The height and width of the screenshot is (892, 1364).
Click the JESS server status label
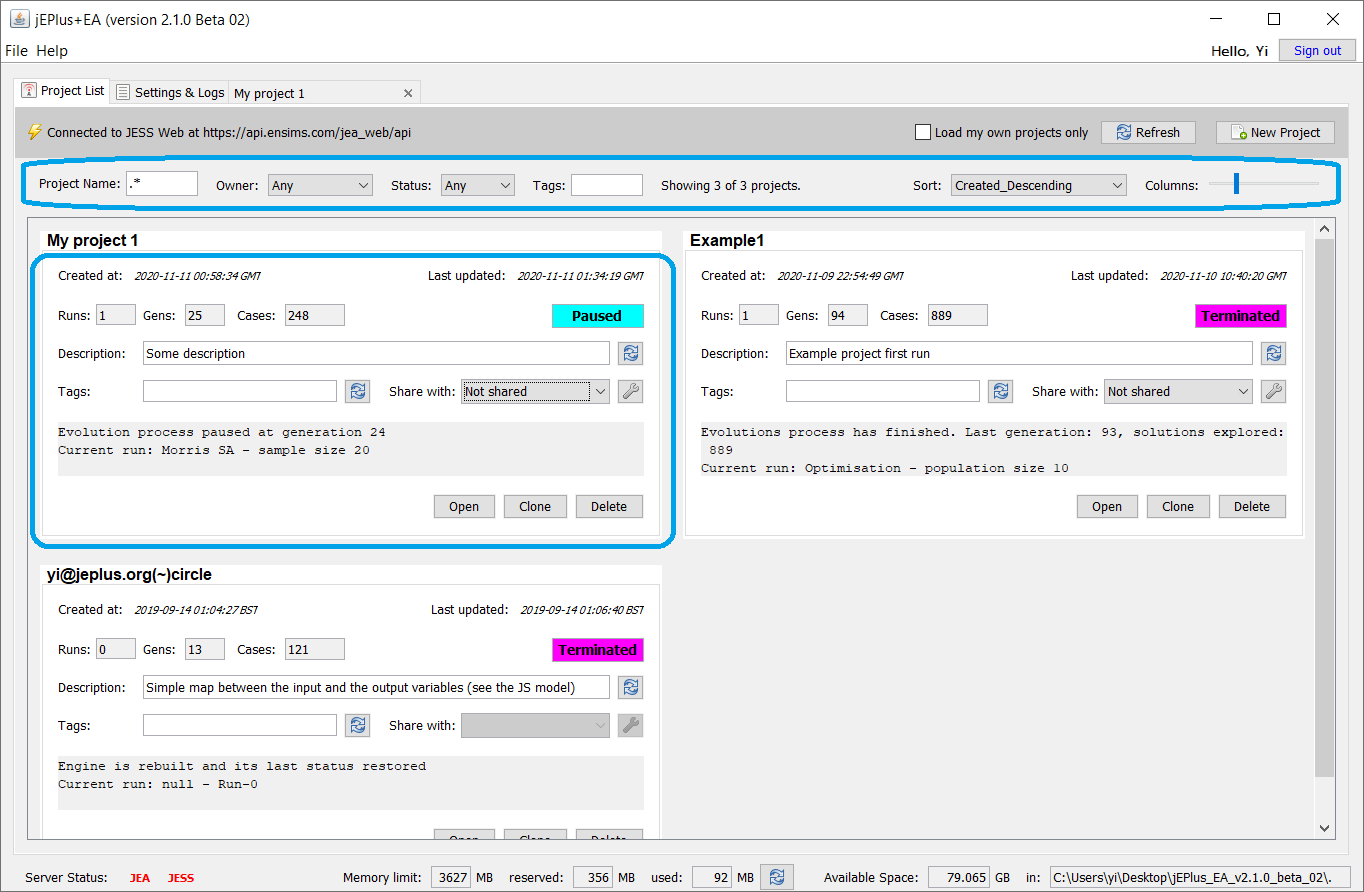click(x=181, y=878)
